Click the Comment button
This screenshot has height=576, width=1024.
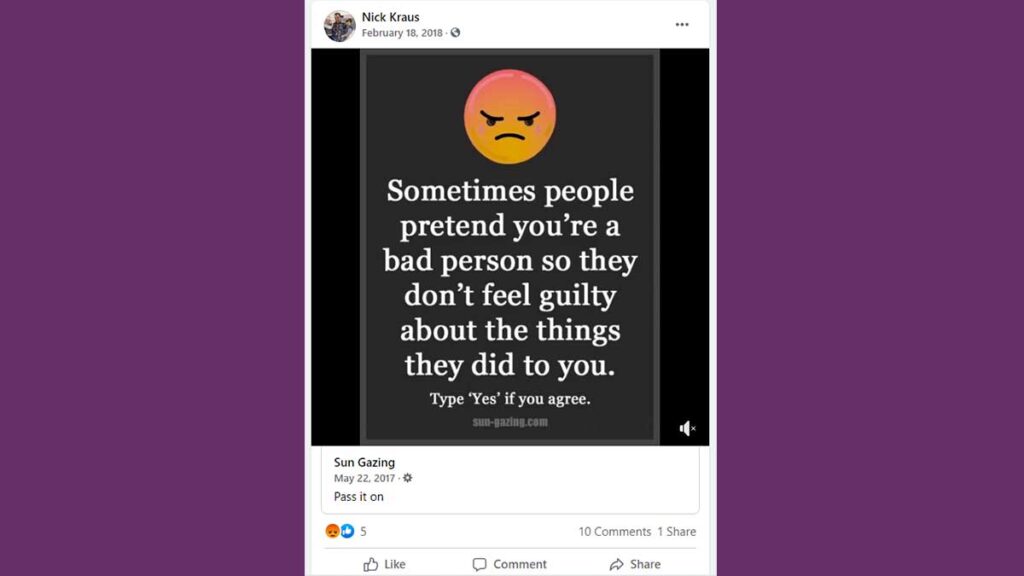pos(509,564)
